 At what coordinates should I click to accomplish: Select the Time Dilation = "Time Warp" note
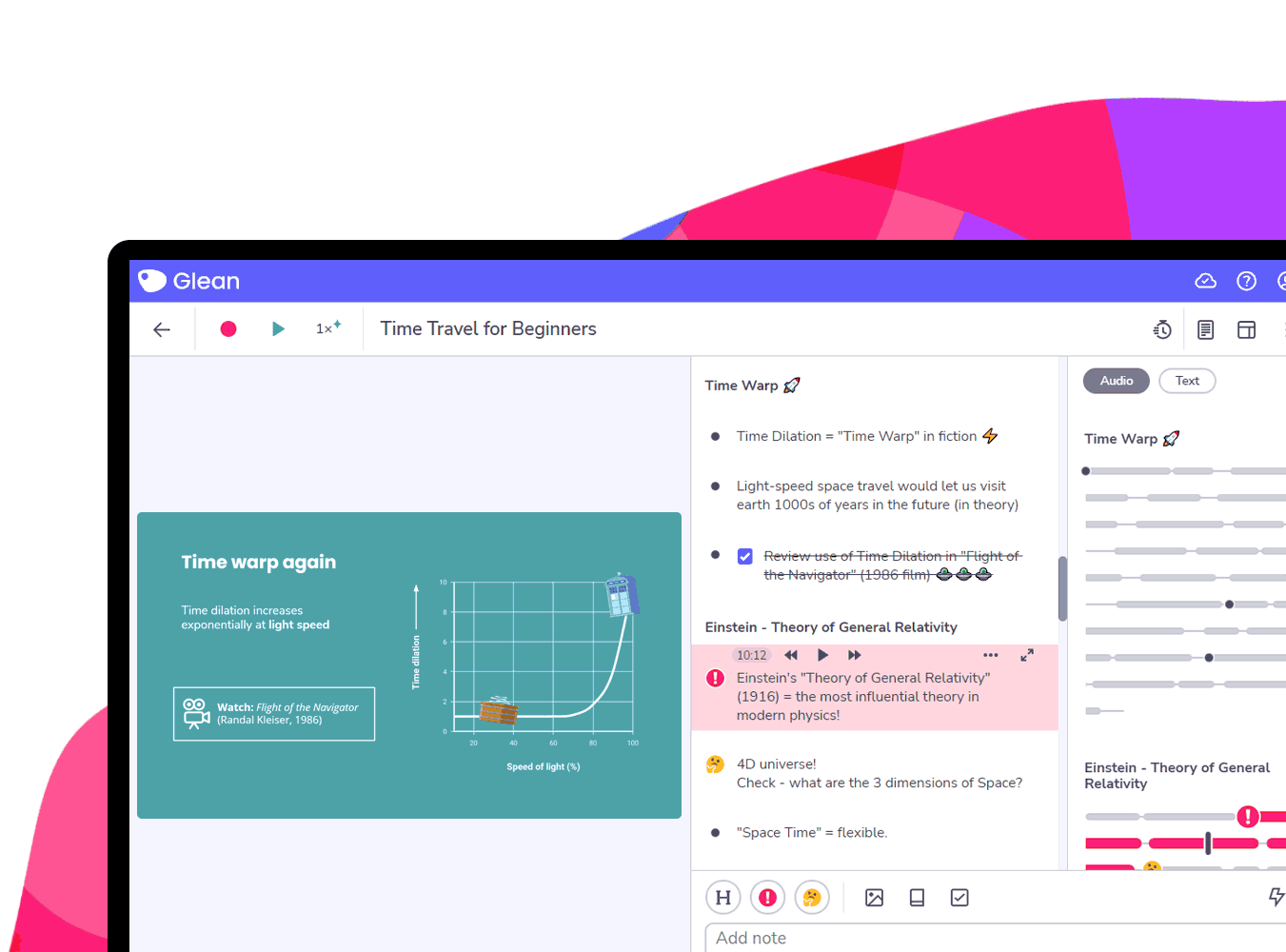[x=867, y=436]
